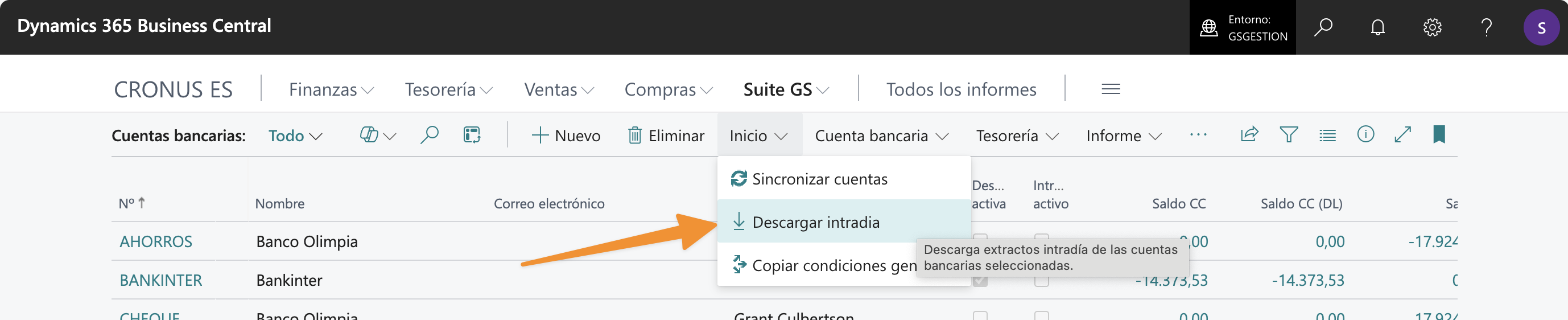Viewport: 1568px width, 320px height.
Task: Open the hamburger menu in the navigation bar
Action: click(x=1111, y=89)
